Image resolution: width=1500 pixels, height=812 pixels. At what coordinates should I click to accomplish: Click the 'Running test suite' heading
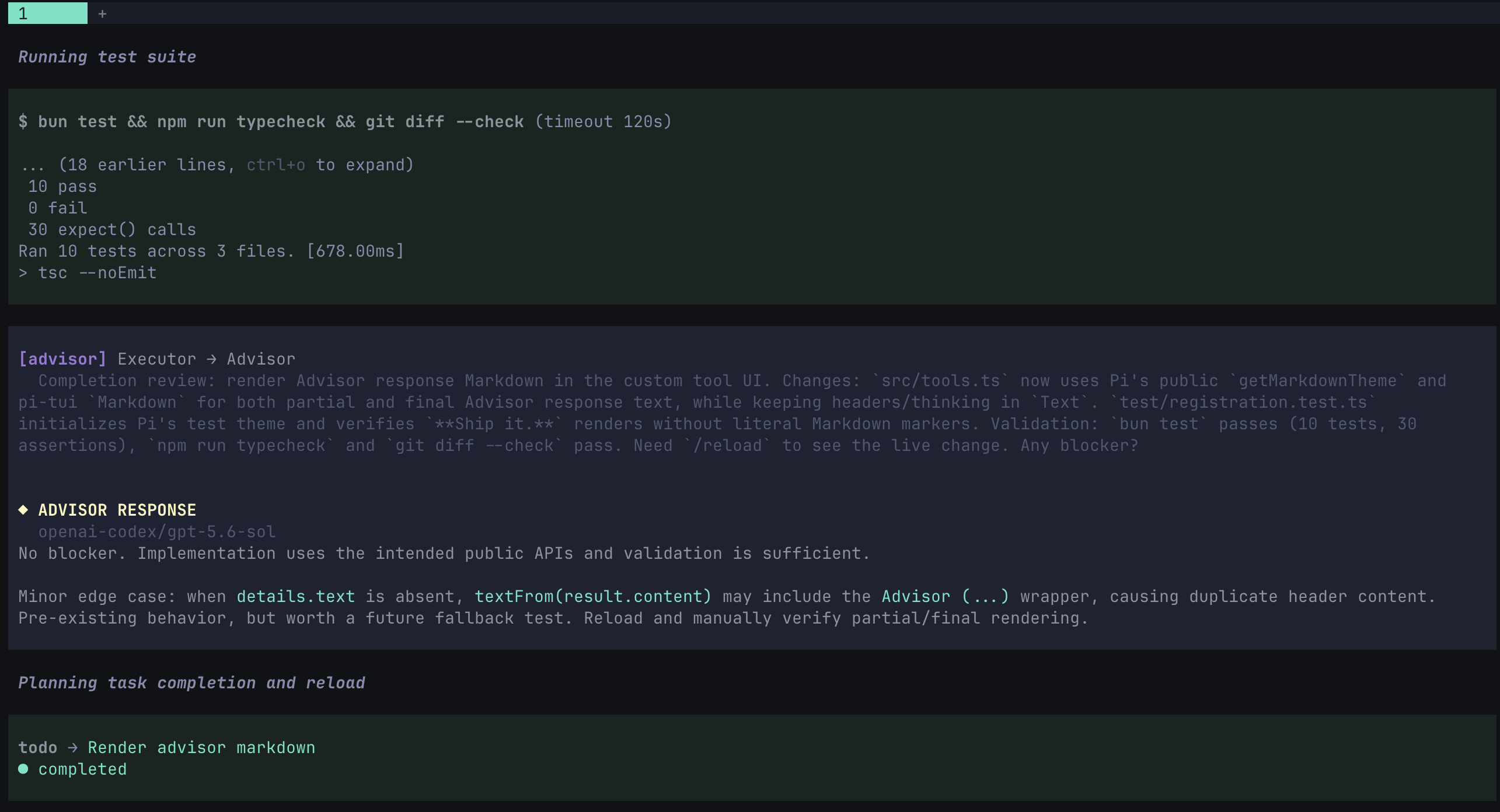[107, 57]
